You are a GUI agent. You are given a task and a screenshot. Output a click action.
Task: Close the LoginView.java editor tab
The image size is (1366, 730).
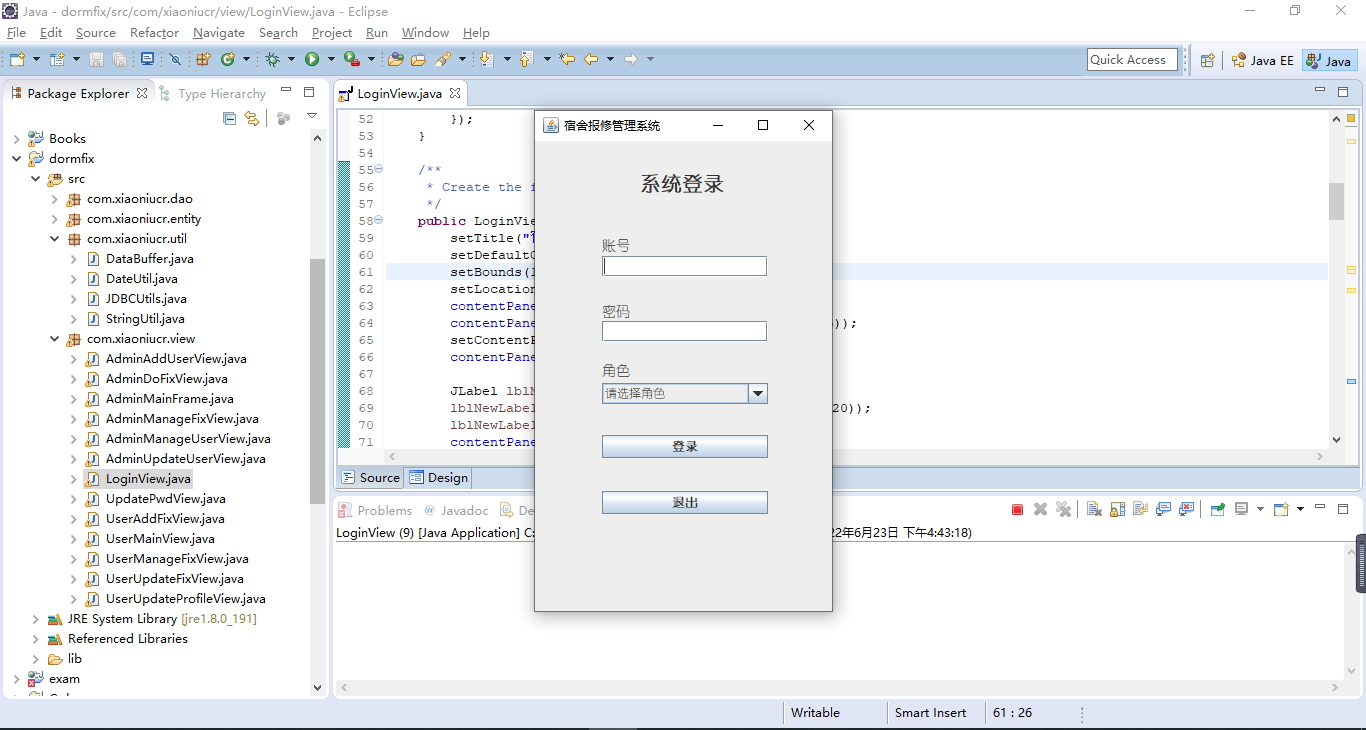click(455, 93)
